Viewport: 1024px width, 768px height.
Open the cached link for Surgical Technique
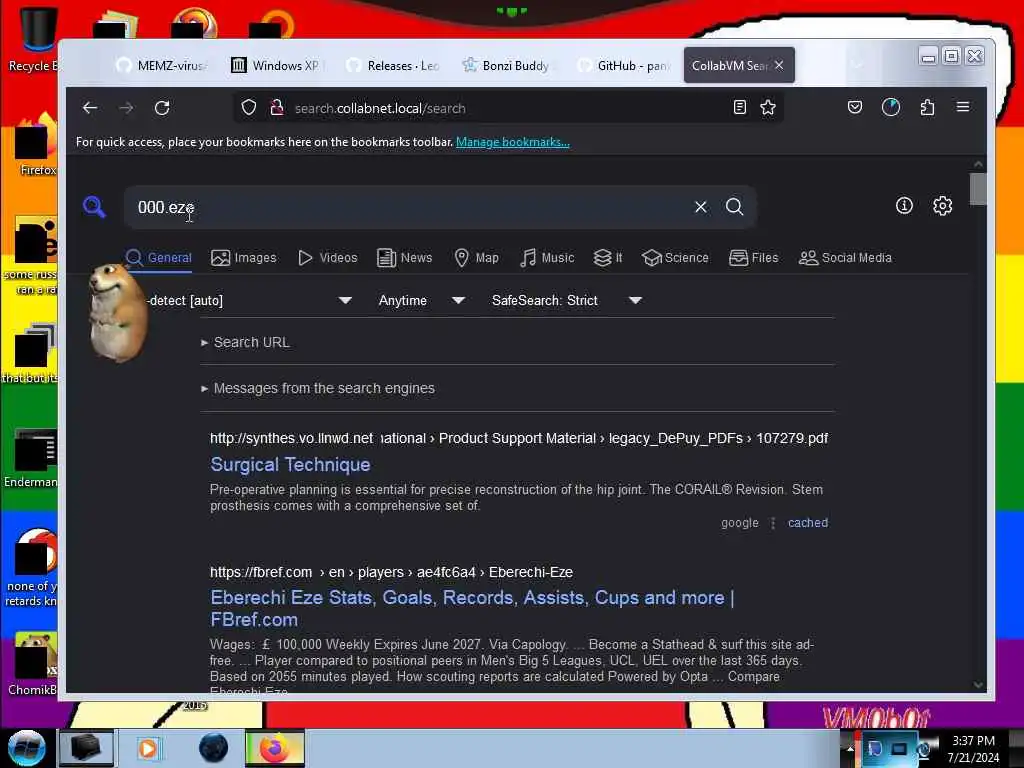(x=808, y=522)
